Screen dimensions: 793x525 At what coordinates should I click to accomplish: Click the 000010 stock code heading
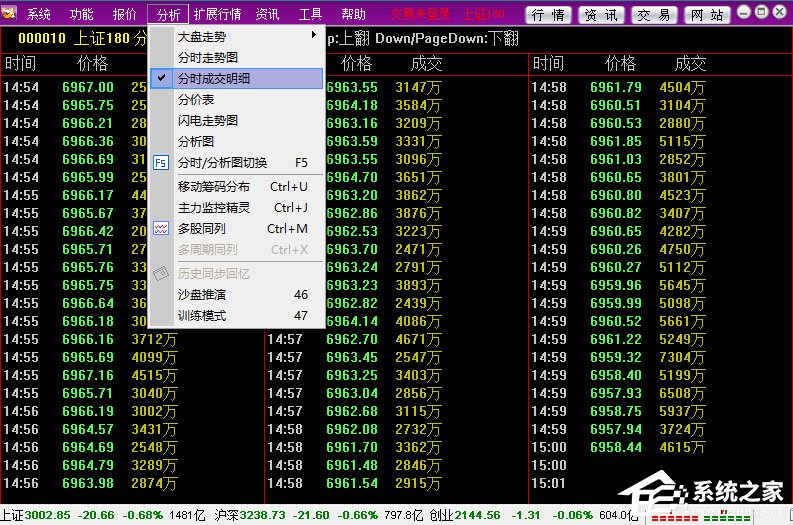pos(42,38)
